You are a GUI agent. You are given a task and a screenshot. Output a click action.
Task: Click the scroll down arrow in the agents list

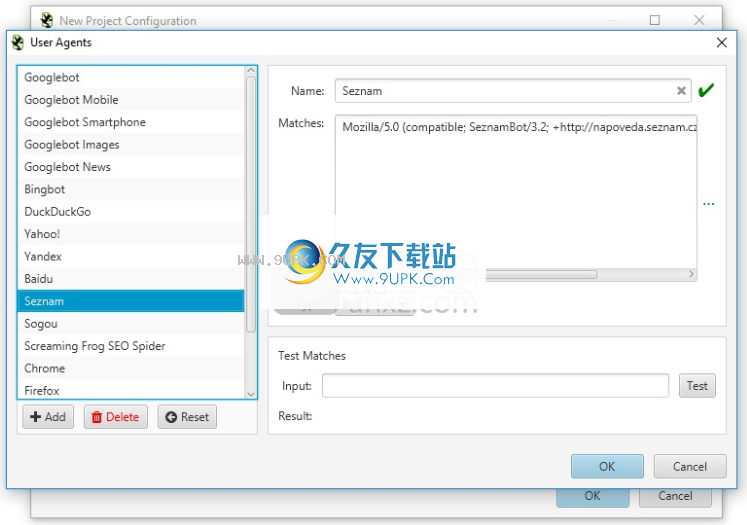click(251, 394)
